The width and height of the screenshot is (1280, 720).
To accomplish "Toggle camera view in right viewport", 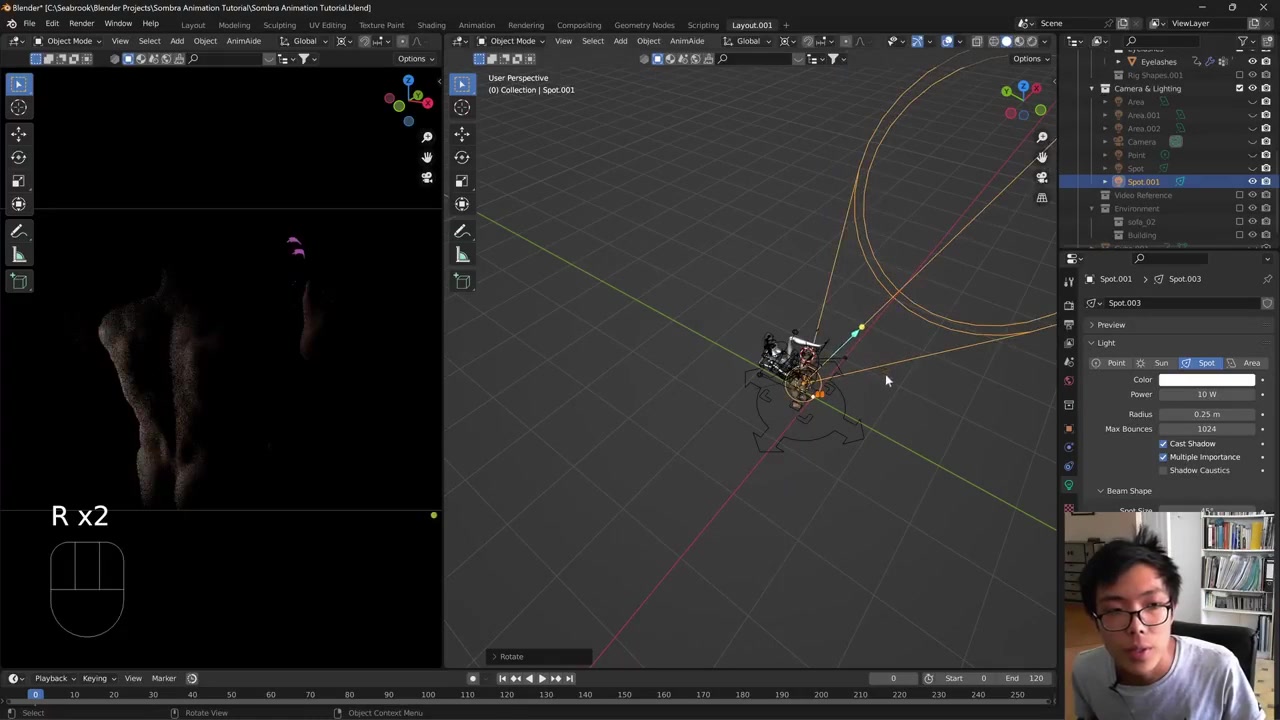I will [1042, 177].
